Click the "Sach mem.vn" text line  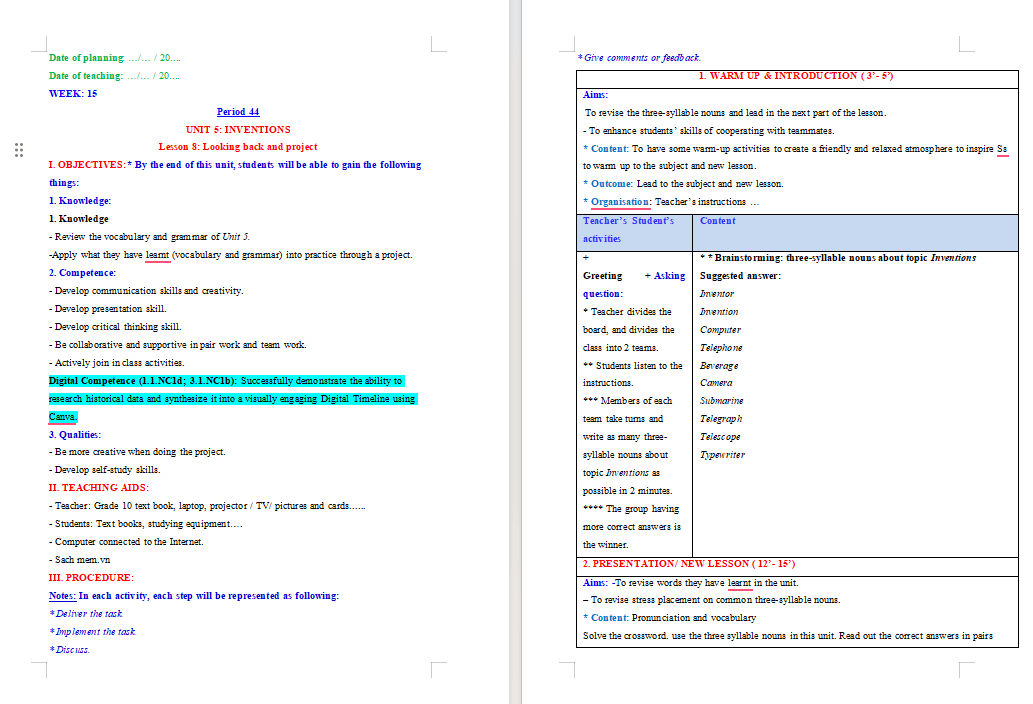point(80,560)
